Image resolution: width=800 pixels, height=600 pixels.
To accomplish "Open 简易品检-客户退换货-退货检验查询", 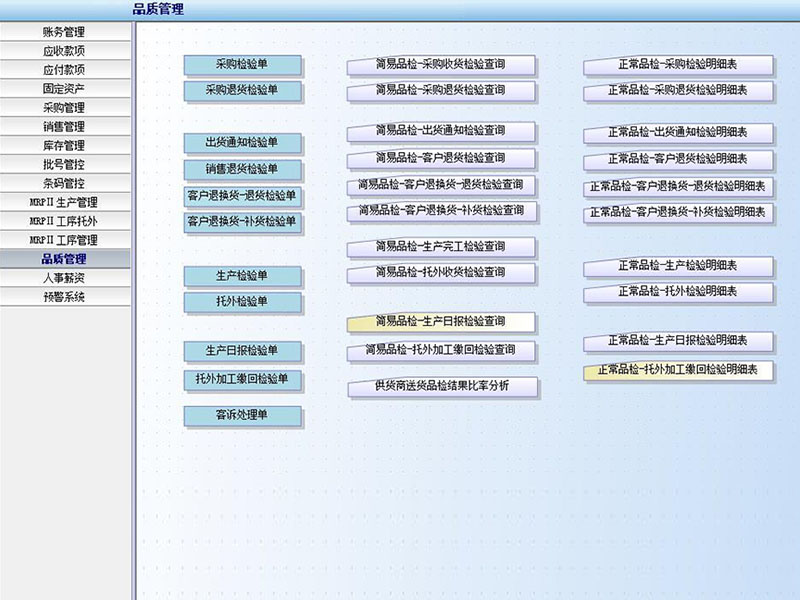I will [441, 185].
